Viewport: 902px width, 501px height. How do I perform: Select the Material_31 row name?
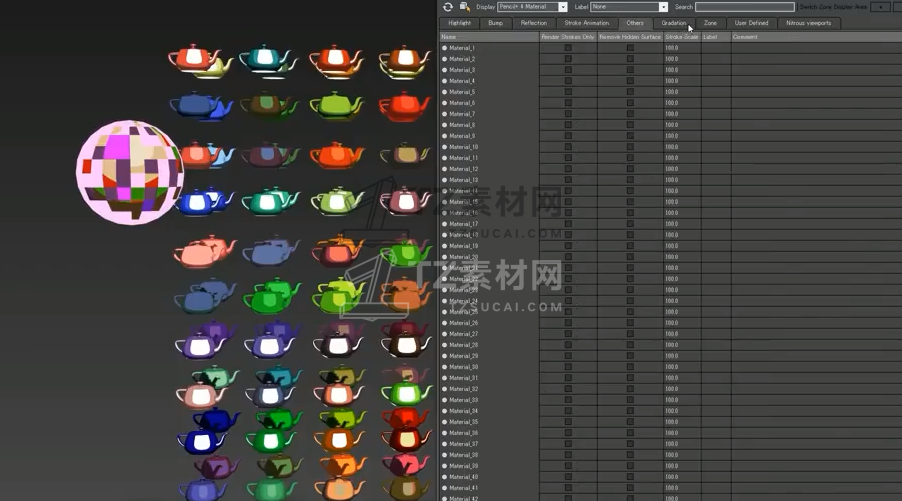click(x=463, y=378)
